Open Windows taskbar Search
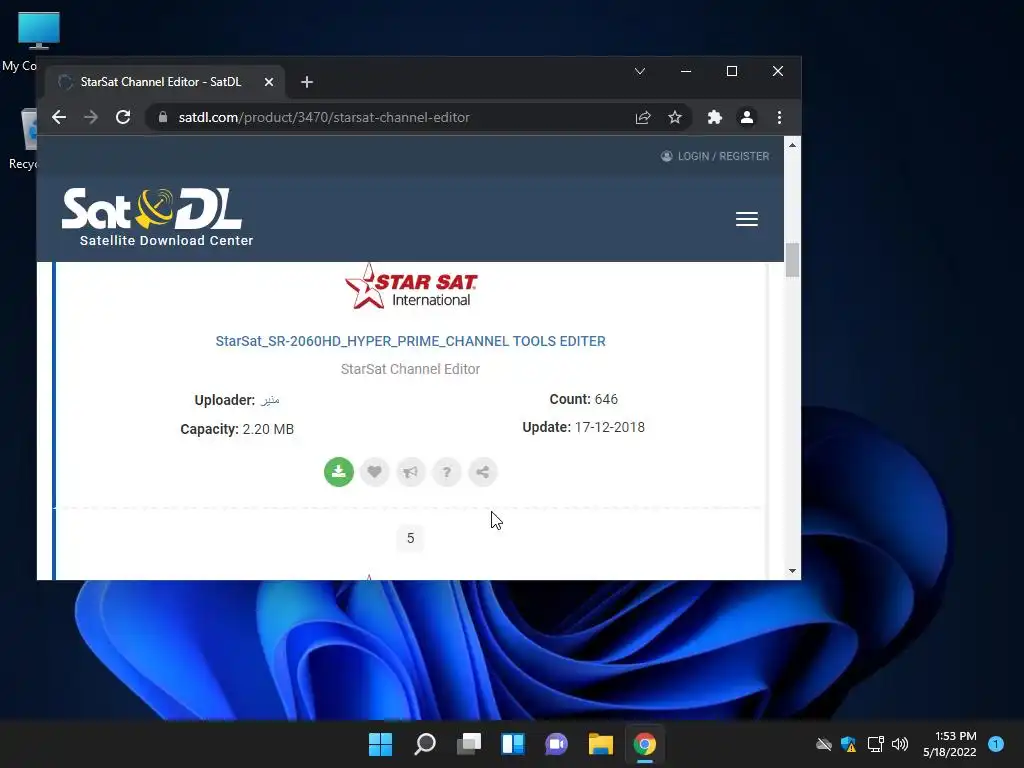 pyautogui.click(x=424, y=744)
